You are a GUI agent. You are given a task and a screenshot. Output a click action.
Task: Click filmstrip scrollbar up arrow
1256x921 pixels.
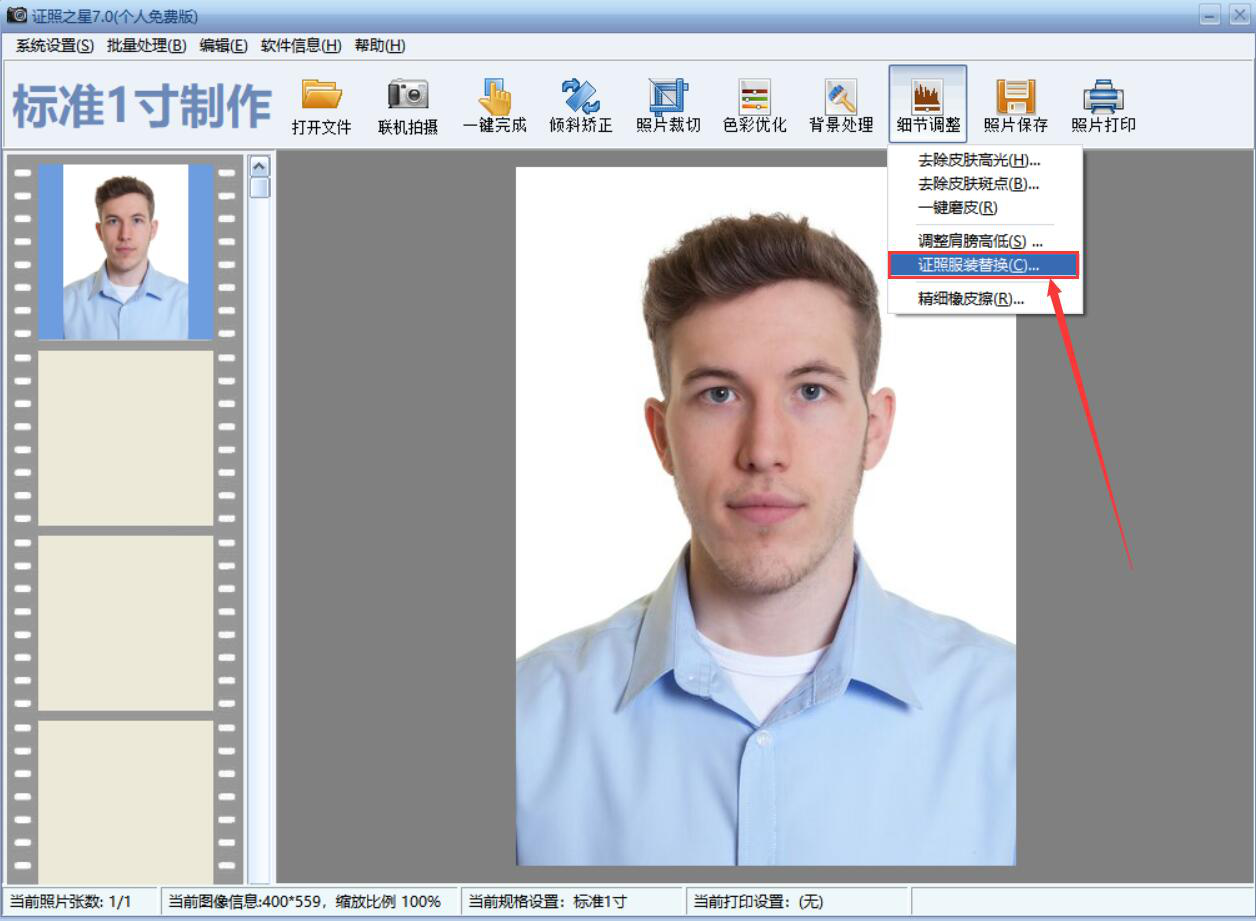260,166
